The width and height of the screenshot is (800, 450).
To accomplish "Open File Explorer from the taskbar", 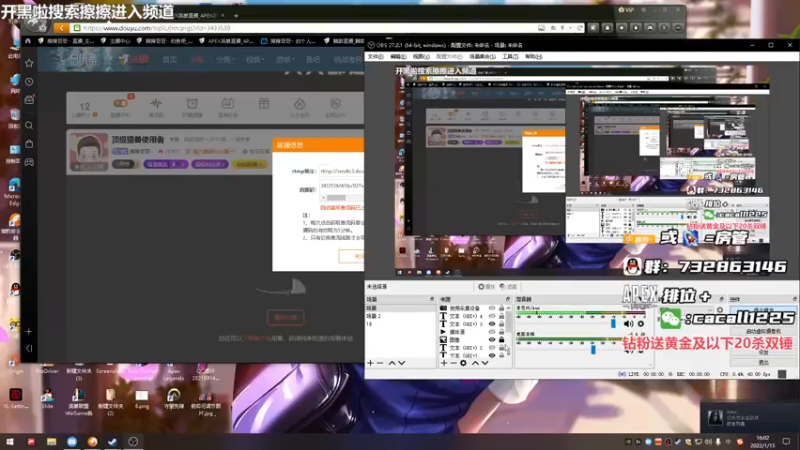I will point(52,442).
